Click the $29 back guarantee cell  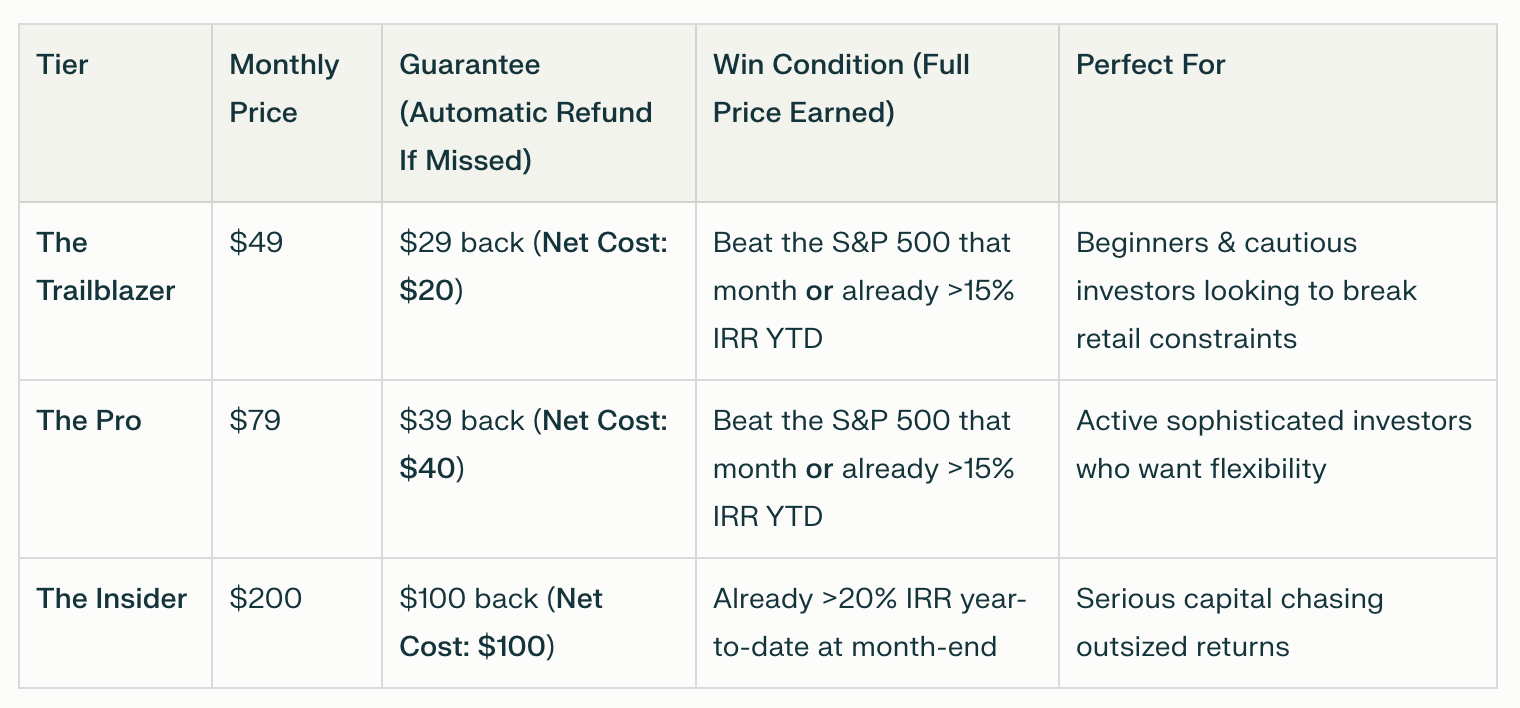coord(532,267)
